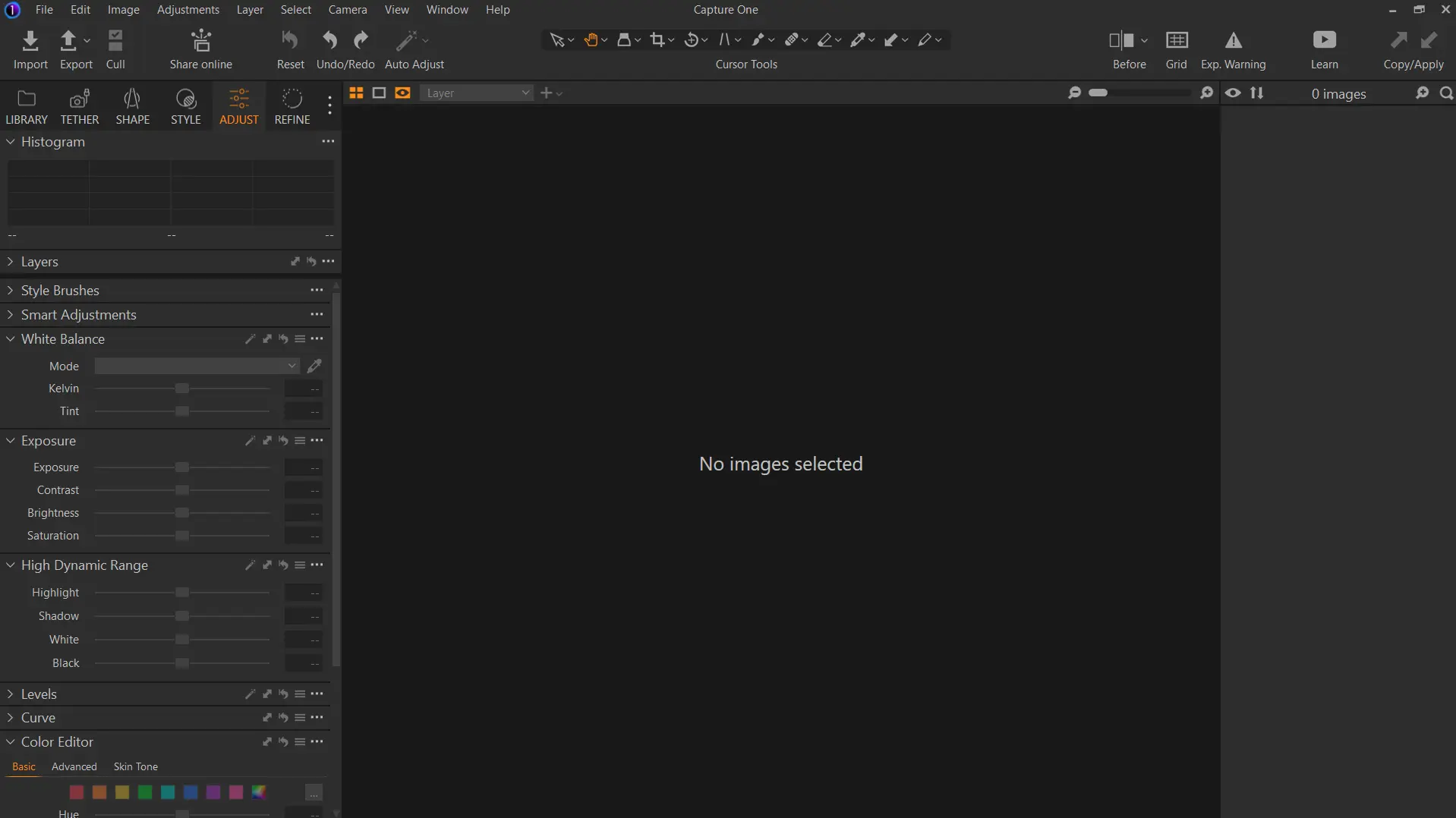This screenshot has width=1456, height=818.
Task: Open the tool tabs three-dot menu
Action: click(x=329, y=105)
